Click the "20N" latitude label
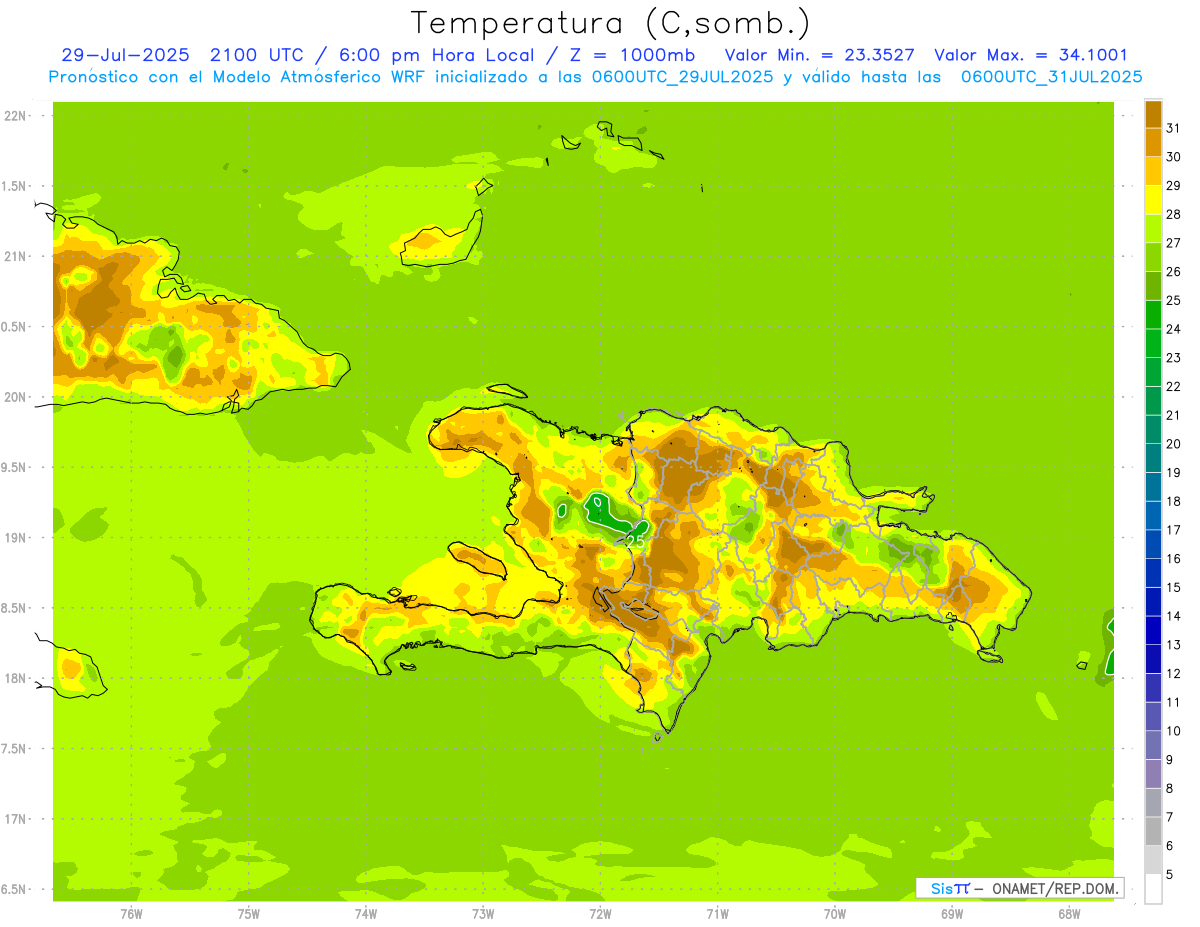Image resolution: width=1200 pixels, height=927 pixels. (17, 397)
